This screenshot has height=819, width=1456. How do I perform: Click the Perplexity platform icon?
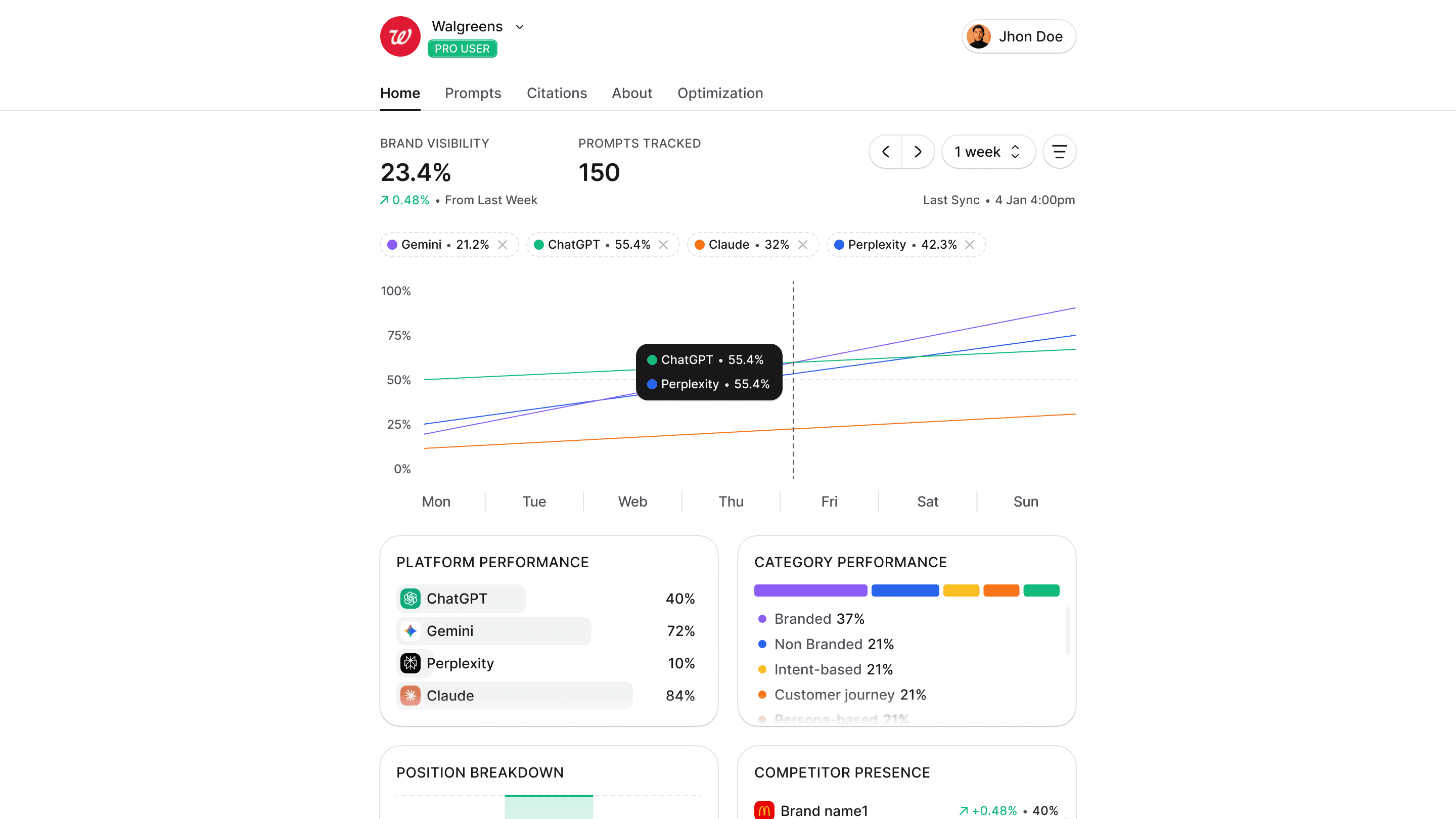click(x=411, y=662)
